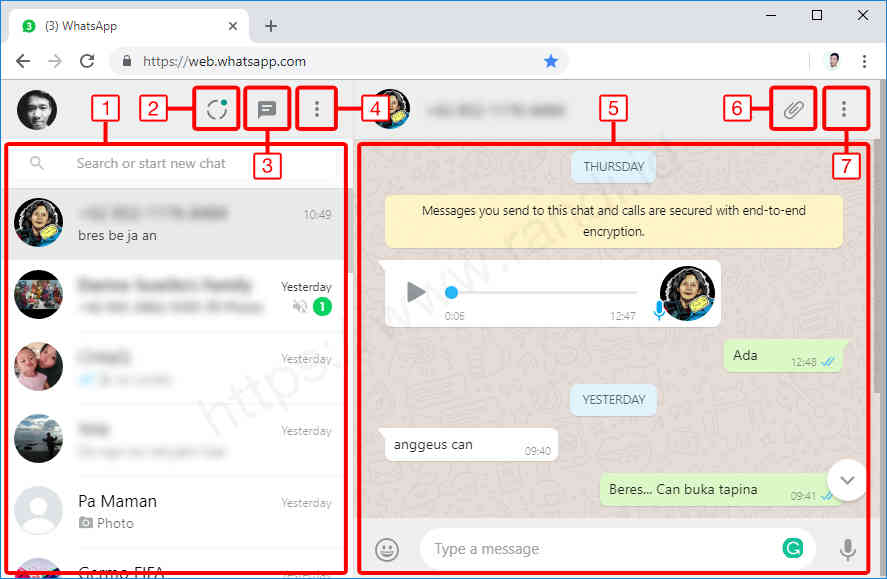Viewport: 887px width, 579px height.
Task: Open chat with last message bres be ja an
Action: pyautogui.click(x=176, y=224)
